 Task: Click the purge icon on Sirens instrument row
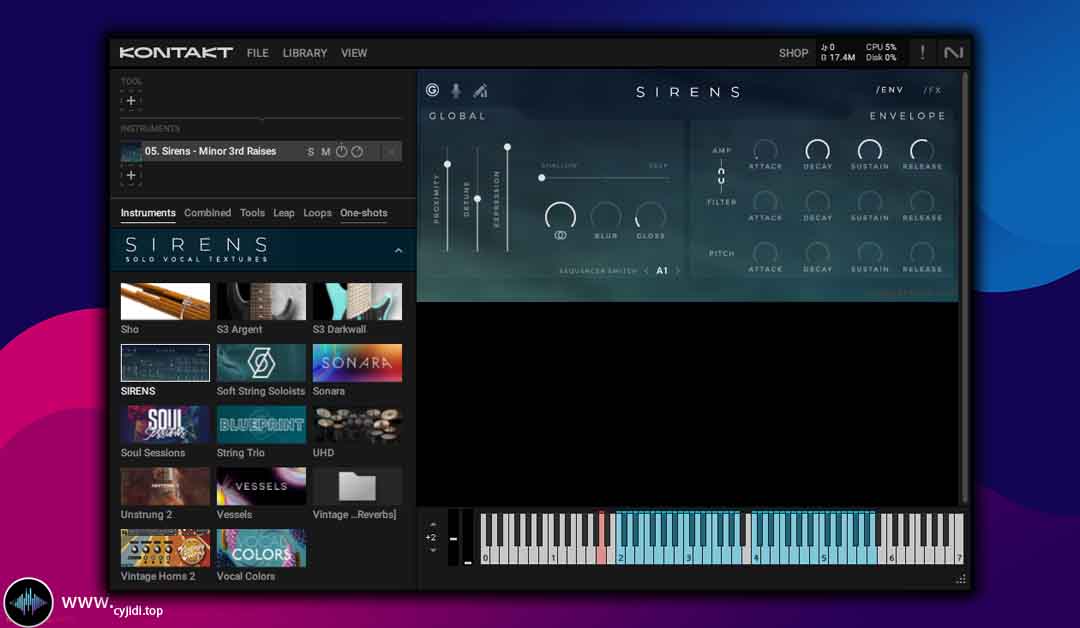357,151
